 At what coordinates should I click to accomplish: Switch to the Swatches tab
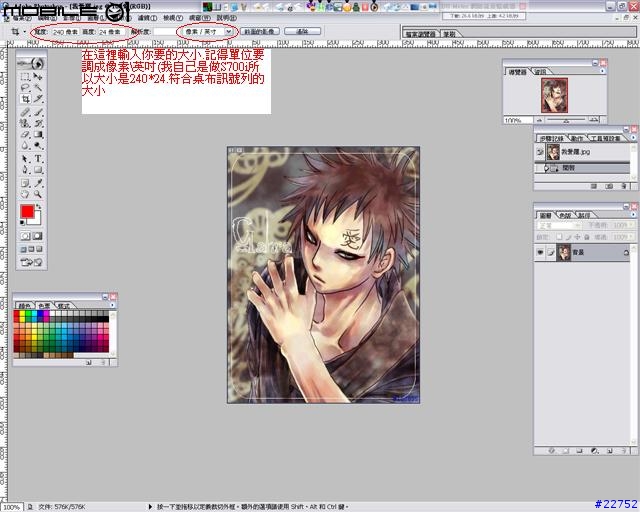pyautogui.click(x=44, y=305)
